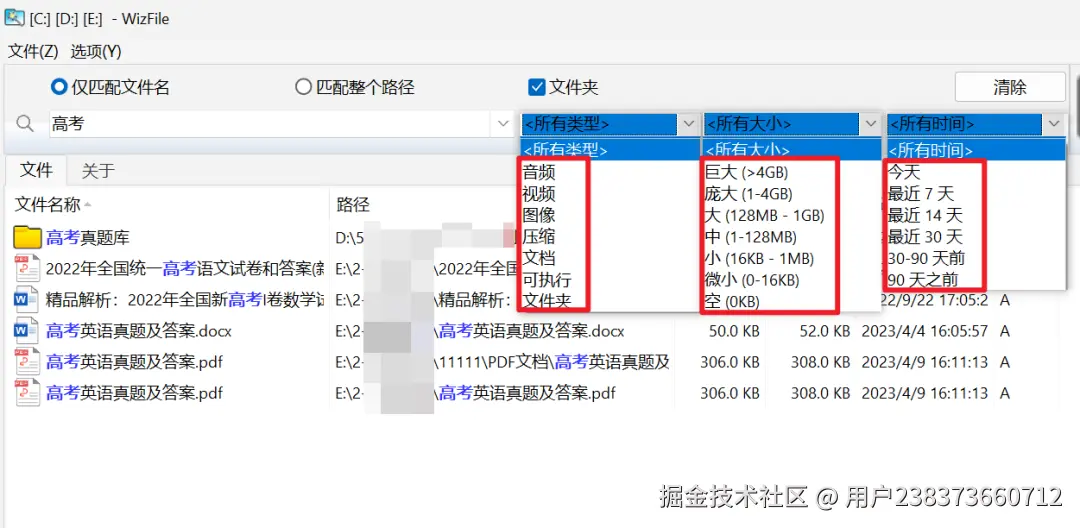Click size 50.0 KB of docx row

pos(734,331)
